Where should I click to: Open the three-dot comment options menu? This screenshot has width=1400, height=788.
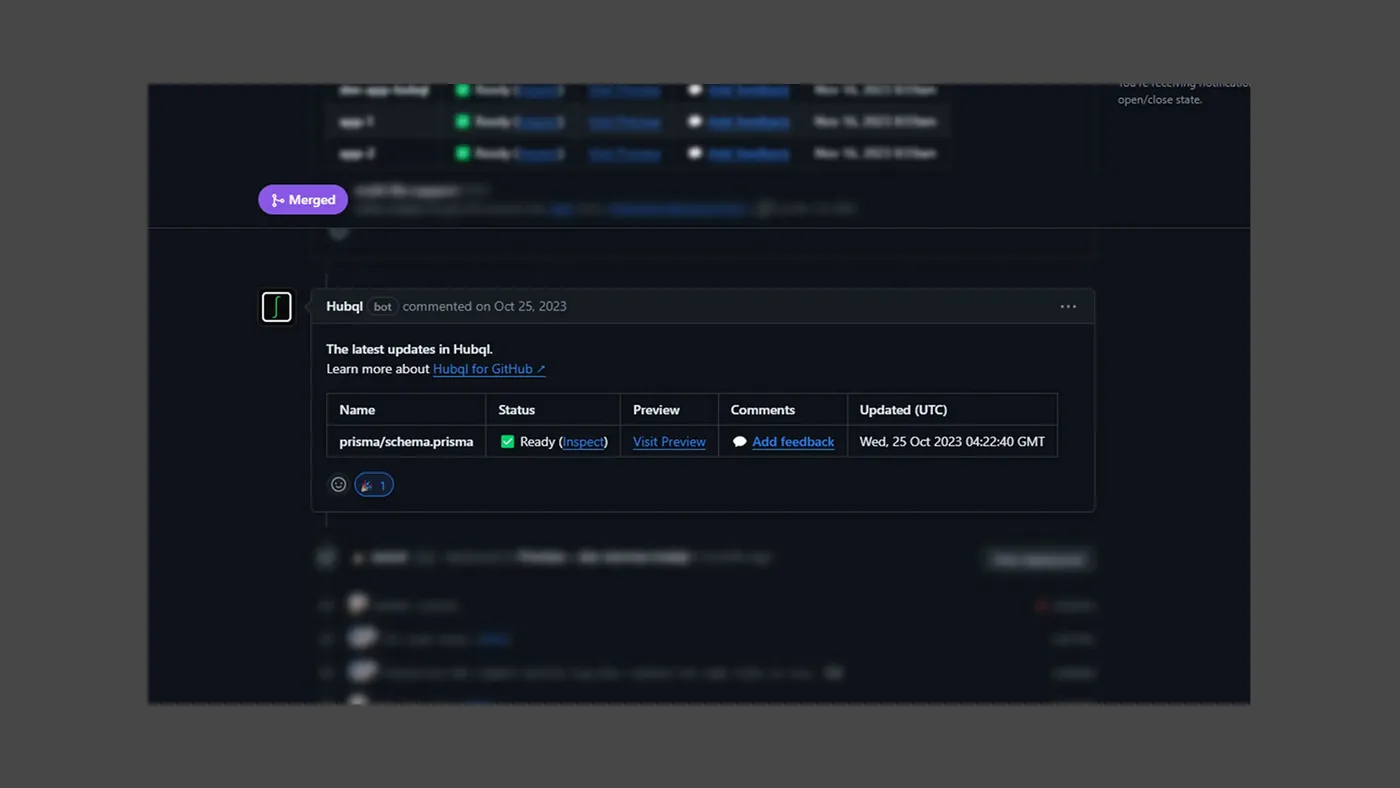[x=1068, y=307]
